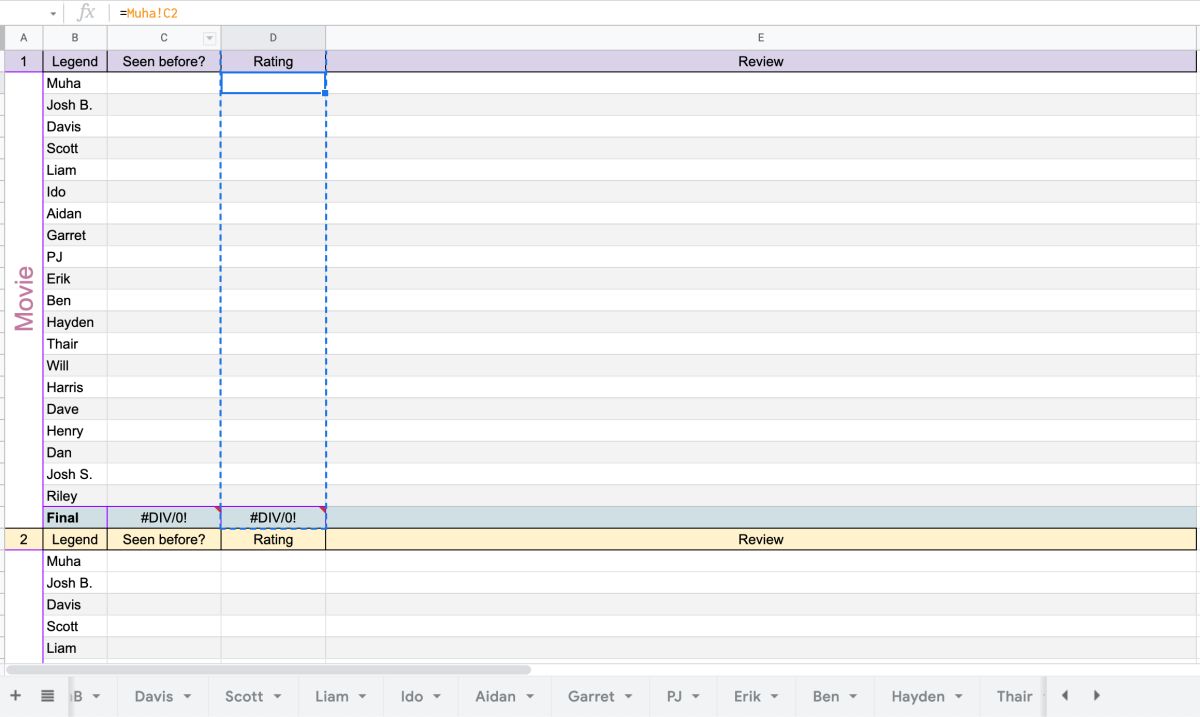
Task: Open Ben tab dropdown arrow
Action: pyautogui.click(x=853, y=696)
